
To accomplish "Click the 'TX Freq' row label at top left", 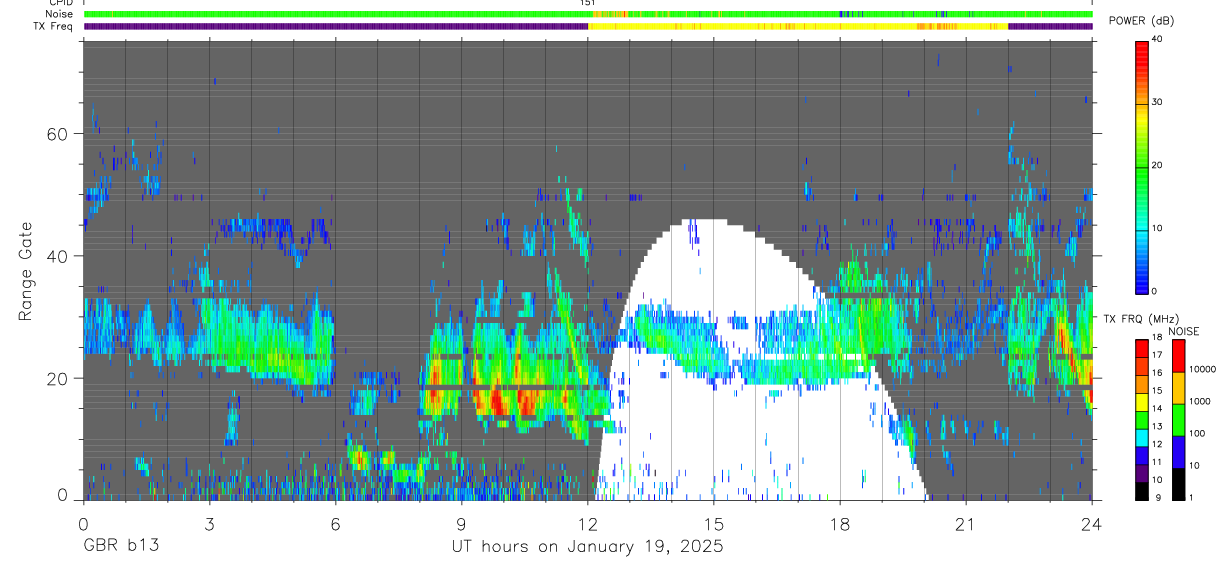I will [x=55, y=26].
